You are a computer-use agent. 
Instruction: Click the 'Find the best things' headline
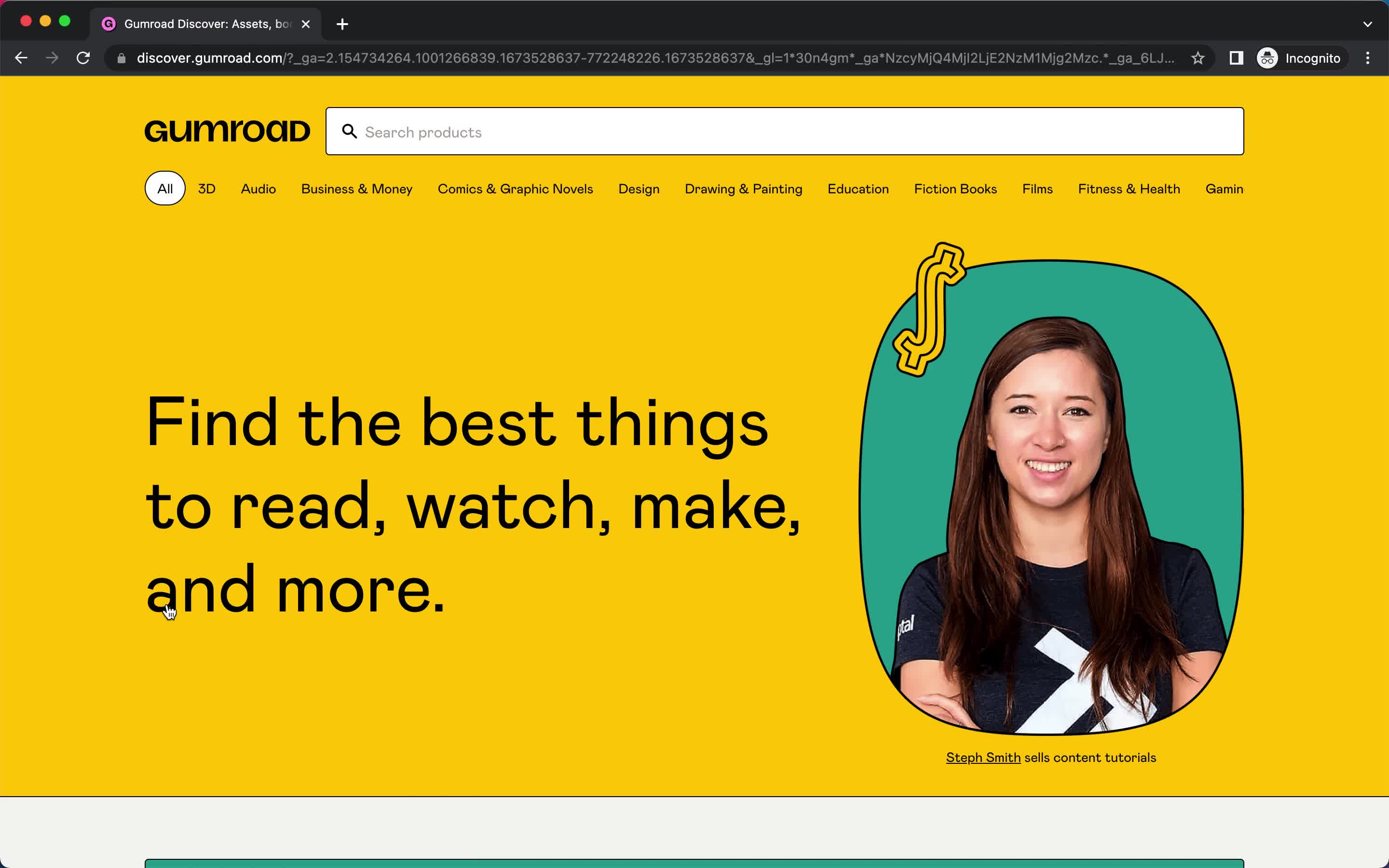pyautogui.click(x=473, y=505)
